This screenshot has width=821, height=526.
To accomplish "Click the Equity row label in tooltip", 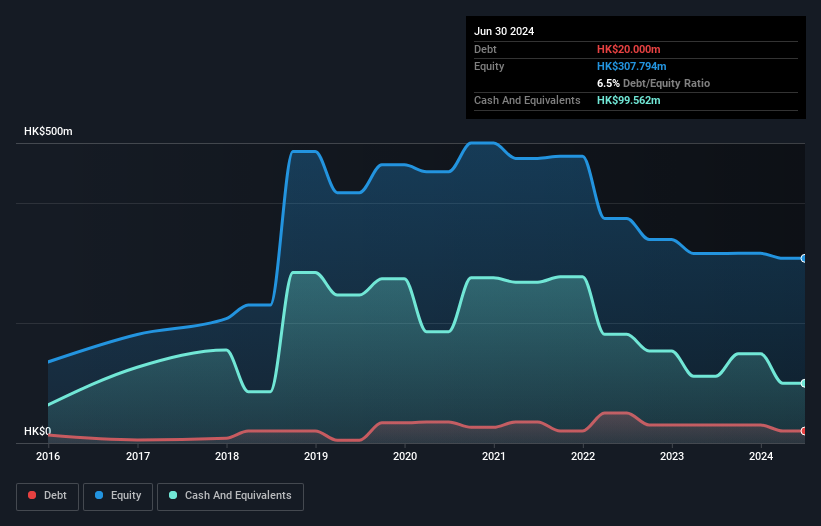I will (489, 66).
